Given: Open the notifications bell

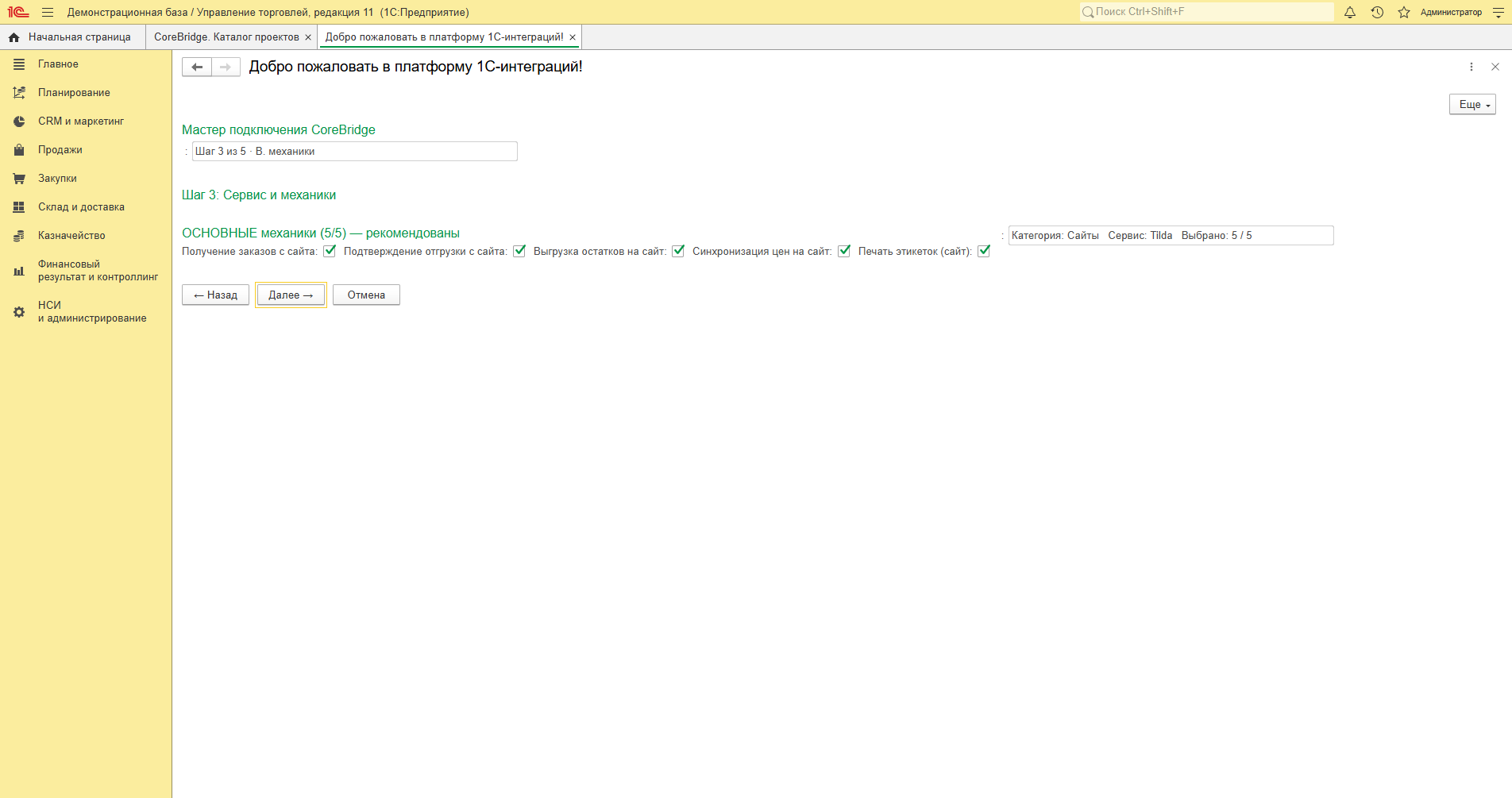Looking at the screenshot, I should pos(1349,12).
